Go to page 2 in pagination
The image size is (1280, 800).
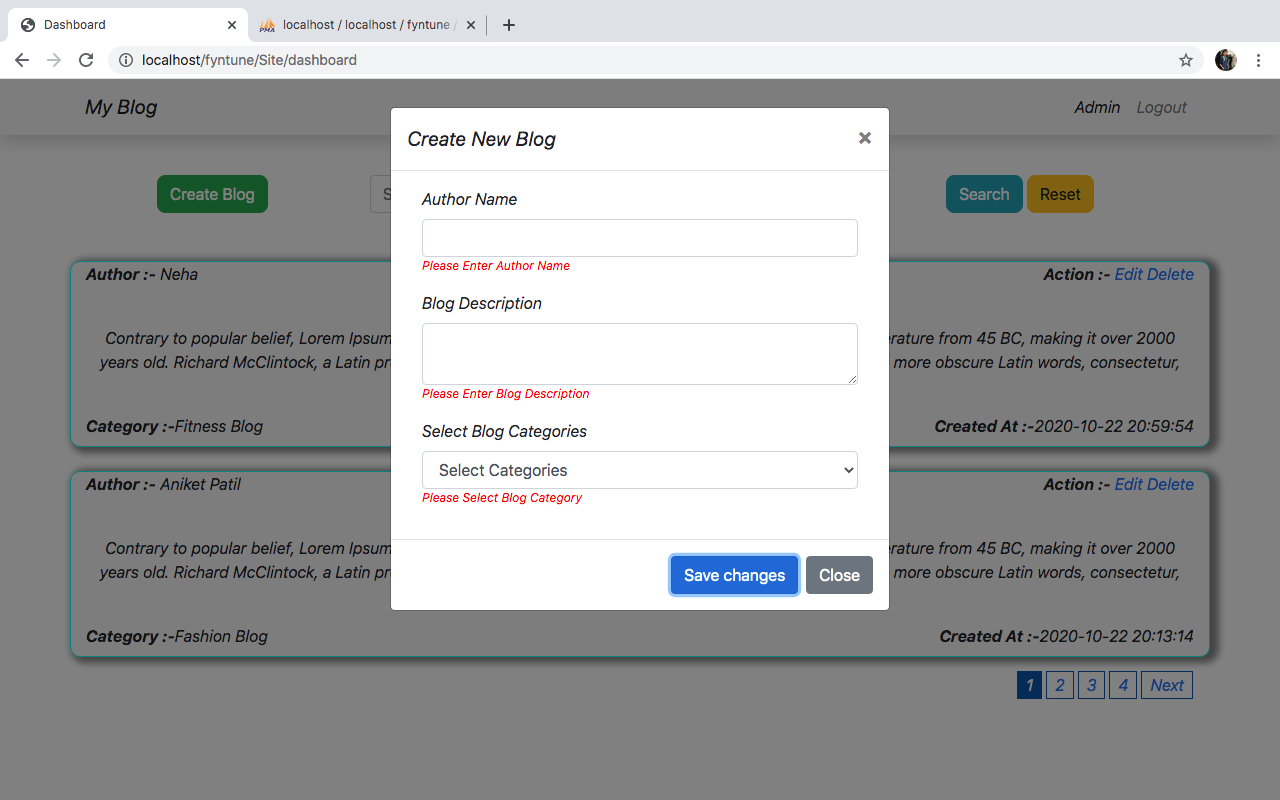(x=1059, y=685)
